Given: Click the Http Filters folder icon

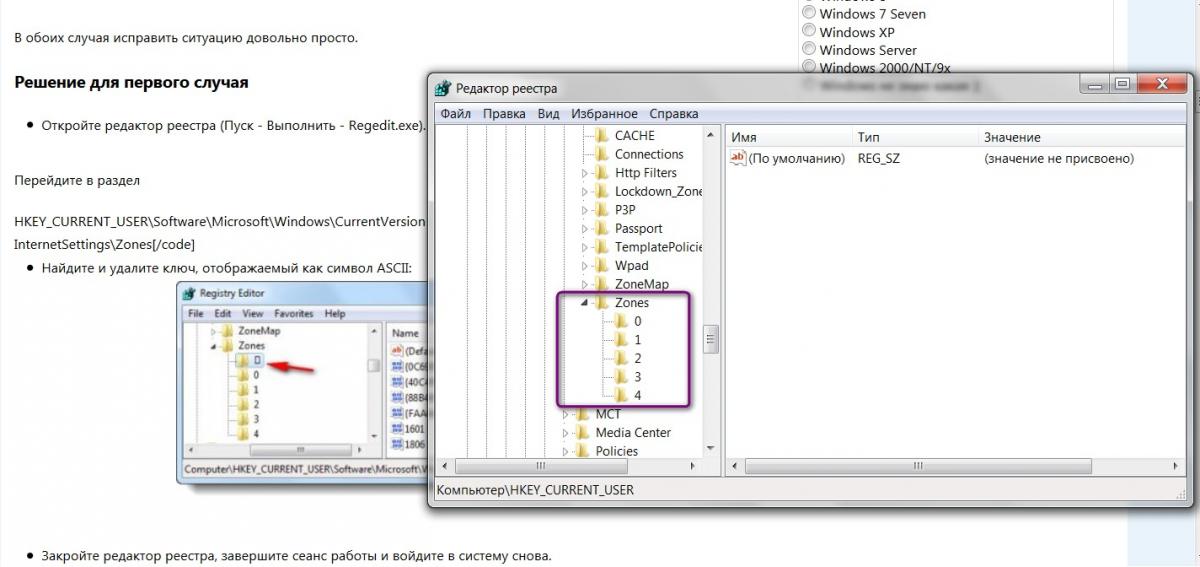Looking at the screenshot, I should tap(601, 172).
